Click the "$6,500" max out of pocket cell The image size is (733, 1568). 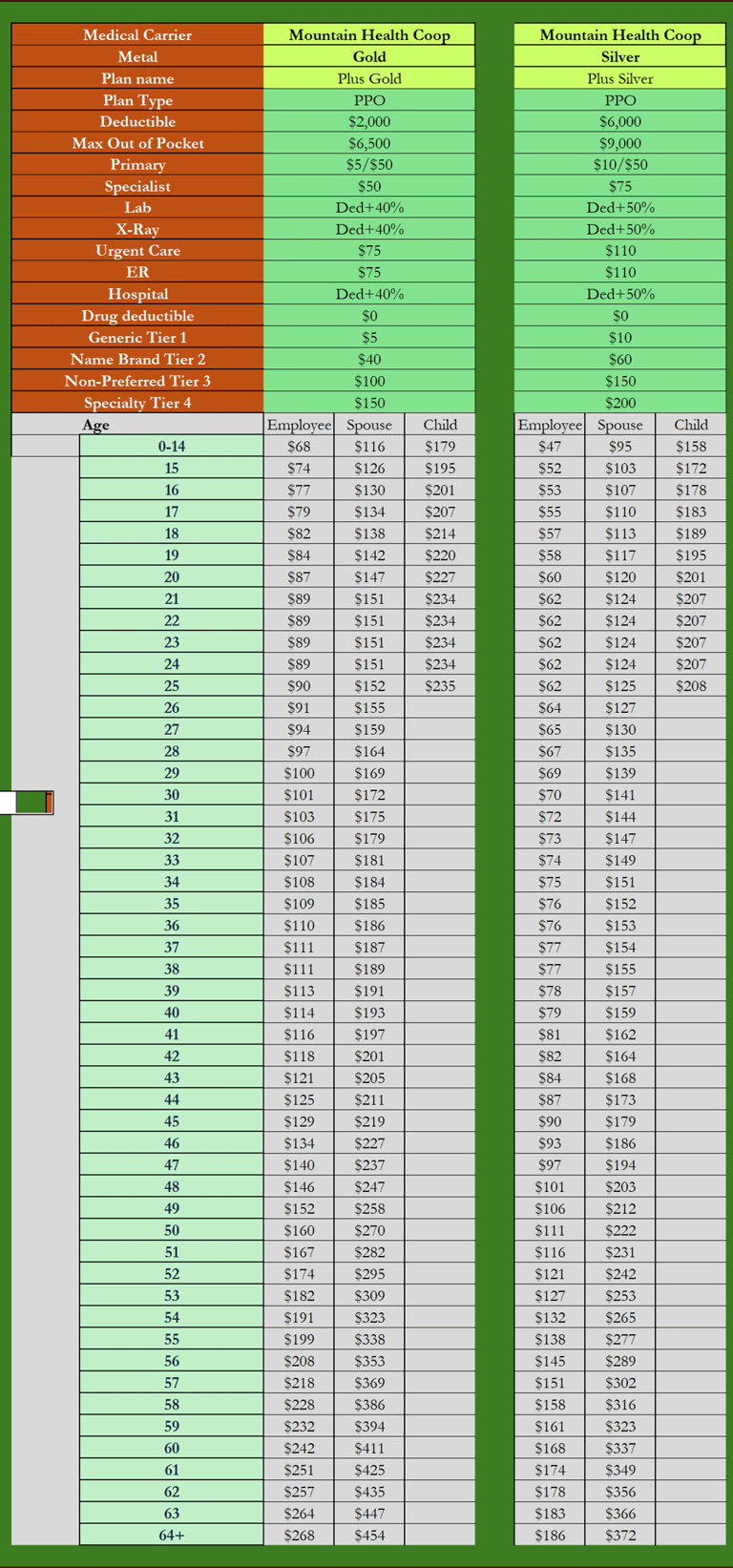[x=369, y=143]
